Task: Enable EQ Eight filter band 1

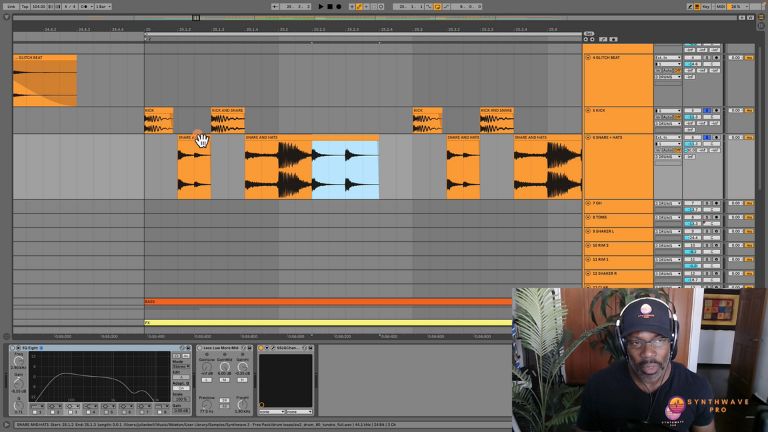Action: 34,412
